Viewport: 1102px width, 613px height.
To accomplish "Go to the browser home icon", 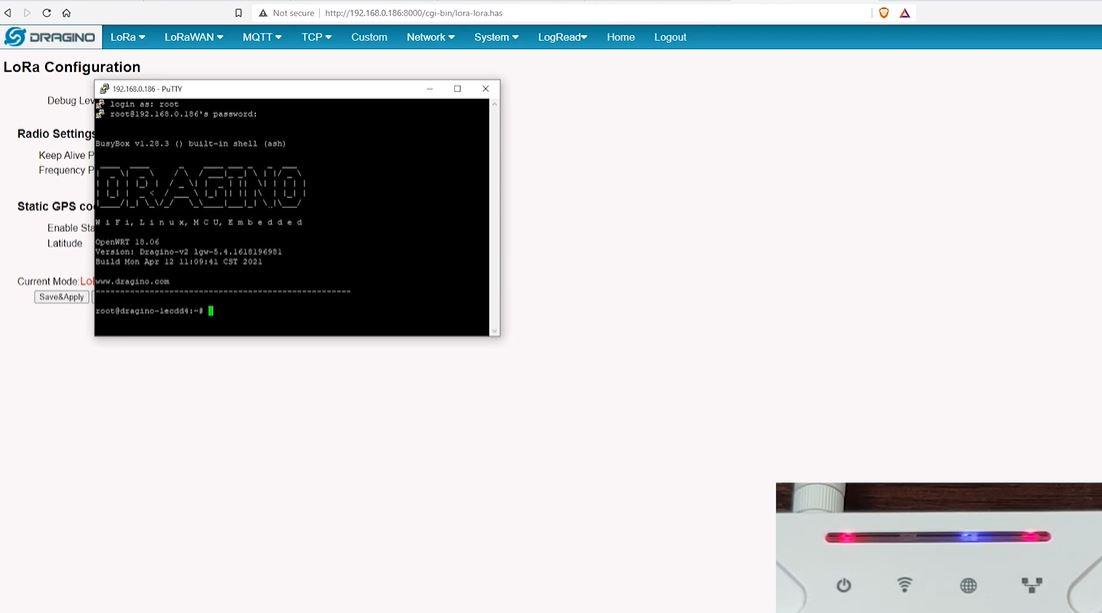I will (66, 13).
